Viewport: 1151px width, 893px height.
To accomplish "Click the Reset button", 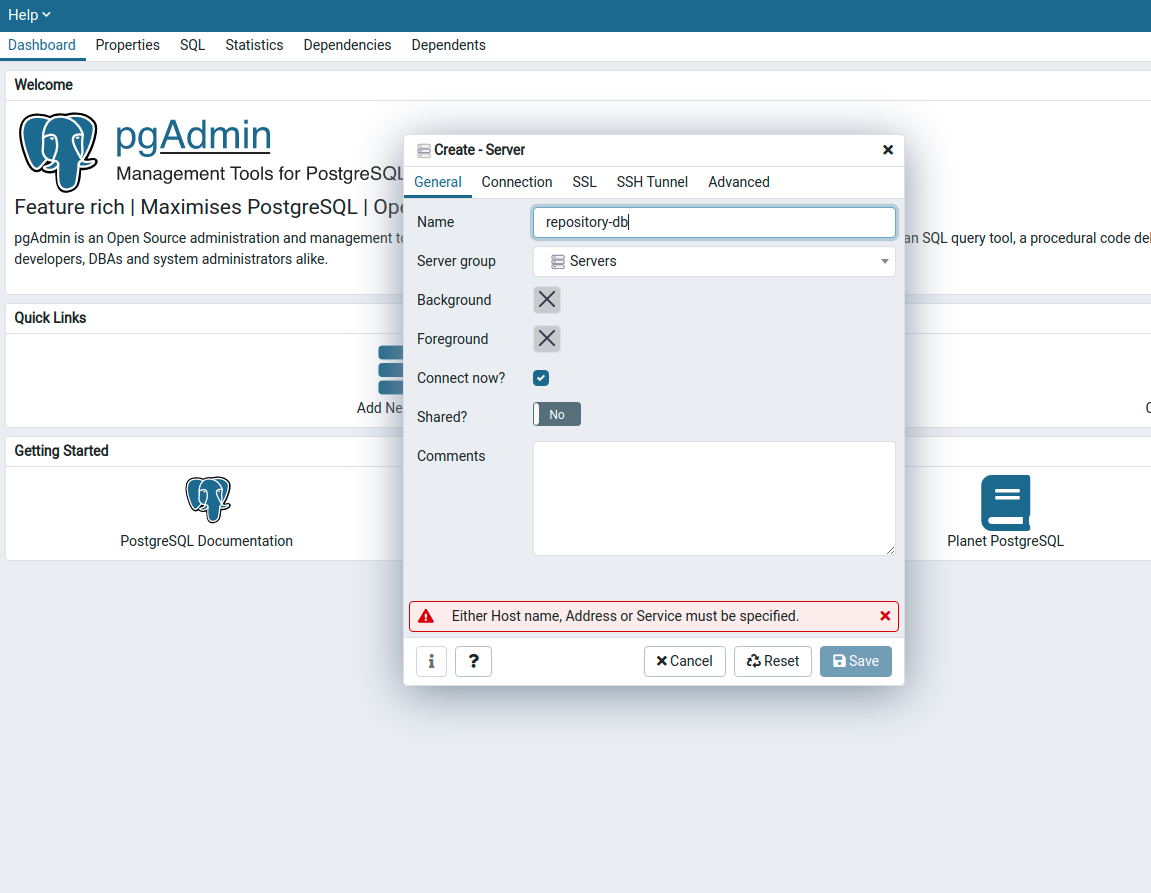I will (773, 661).
